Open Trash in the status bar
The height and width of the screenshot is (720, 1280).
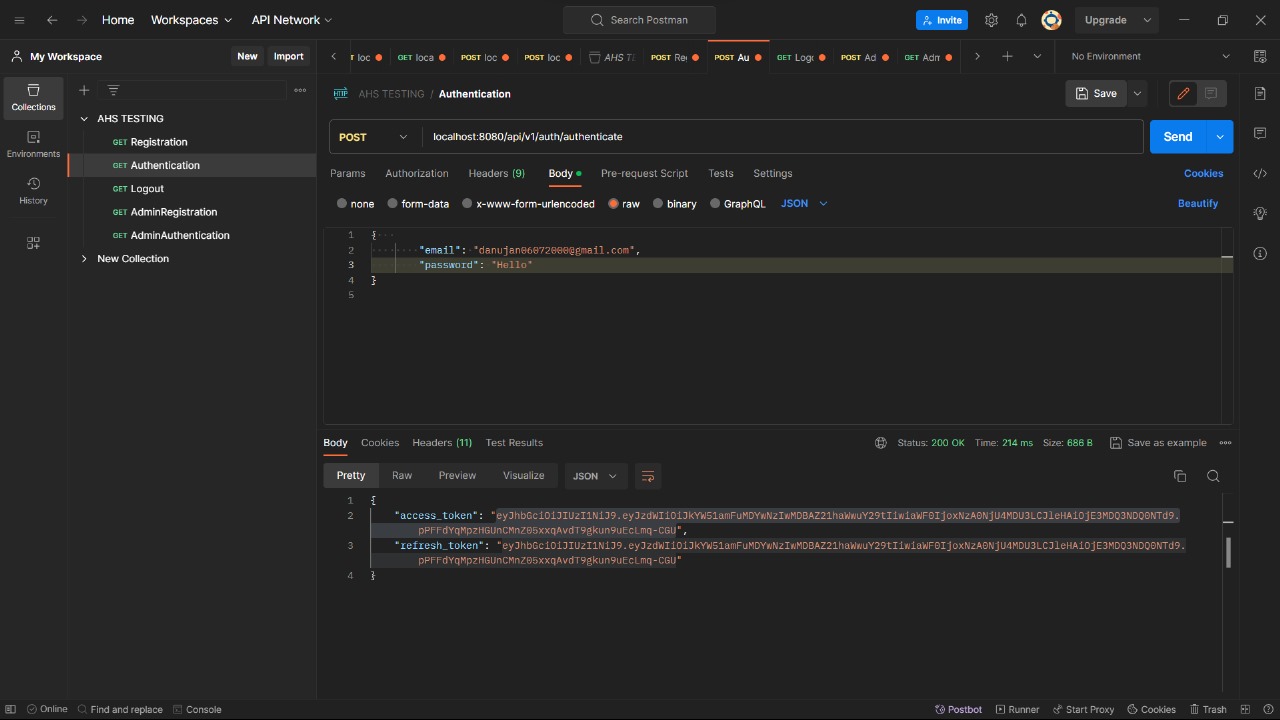coord(1207,709)
